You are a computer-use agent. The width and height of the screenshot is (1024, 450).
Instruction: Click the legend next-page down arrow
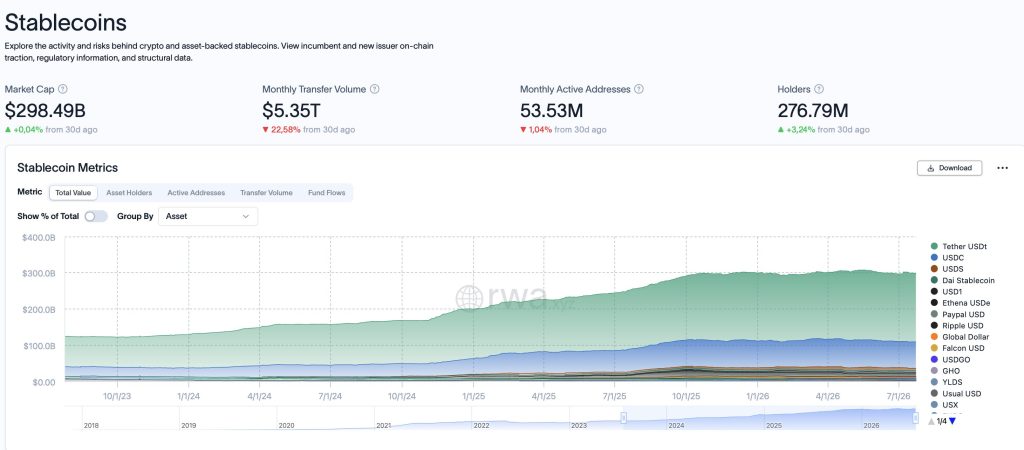click(952, 421)
